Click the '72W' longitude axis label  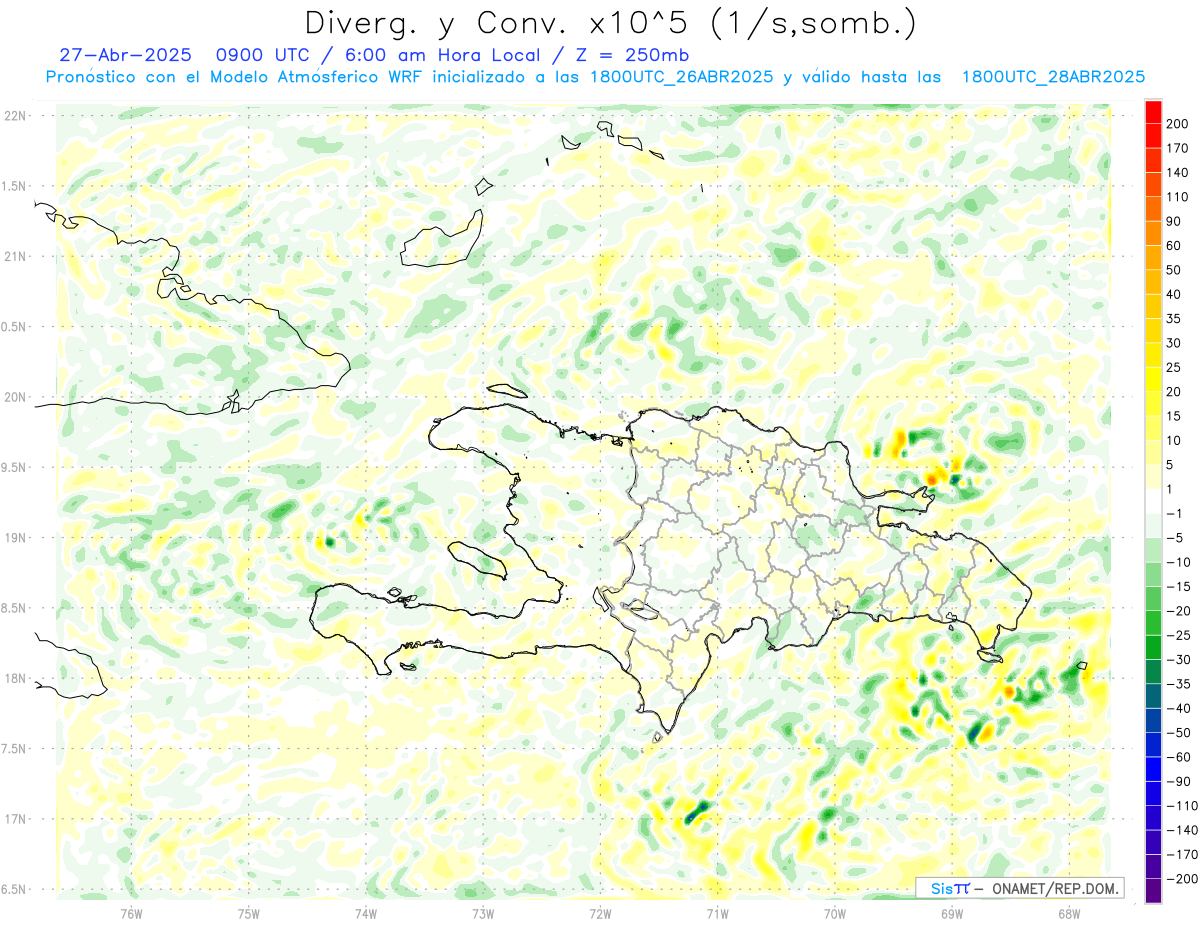(x=600, y=913)
